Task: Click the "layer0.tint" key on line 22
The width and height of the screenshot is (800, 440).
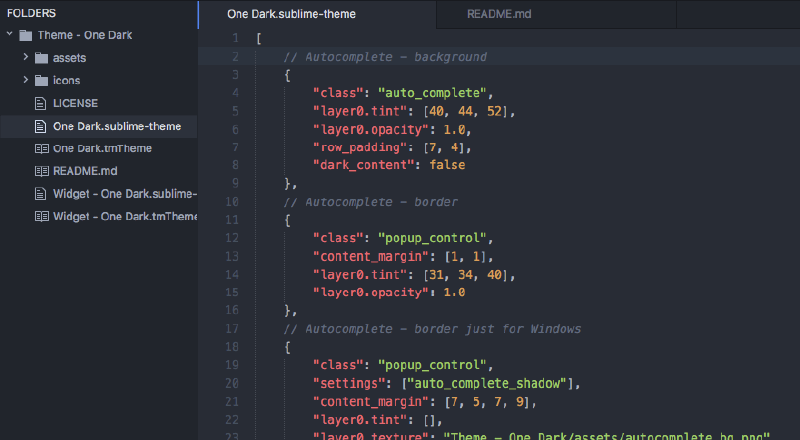Action: tap(360, 420)
